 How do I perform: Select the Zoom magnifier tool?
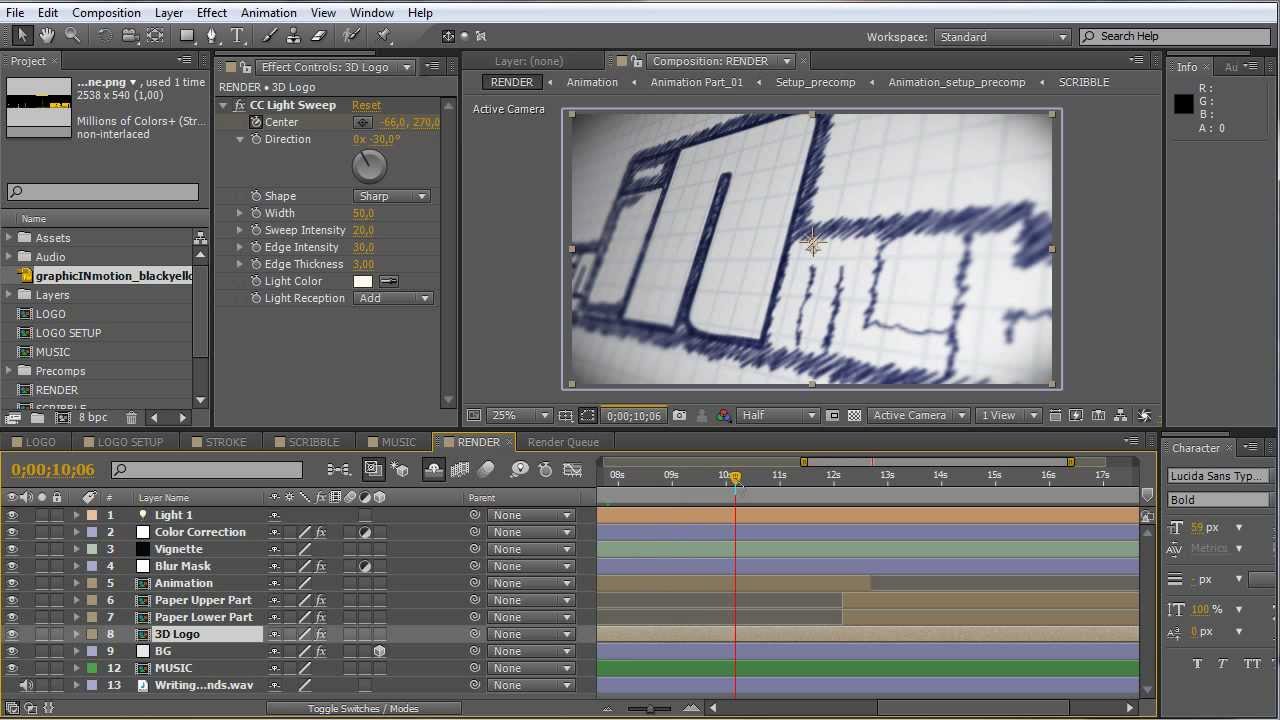click(x=72, y=35)
